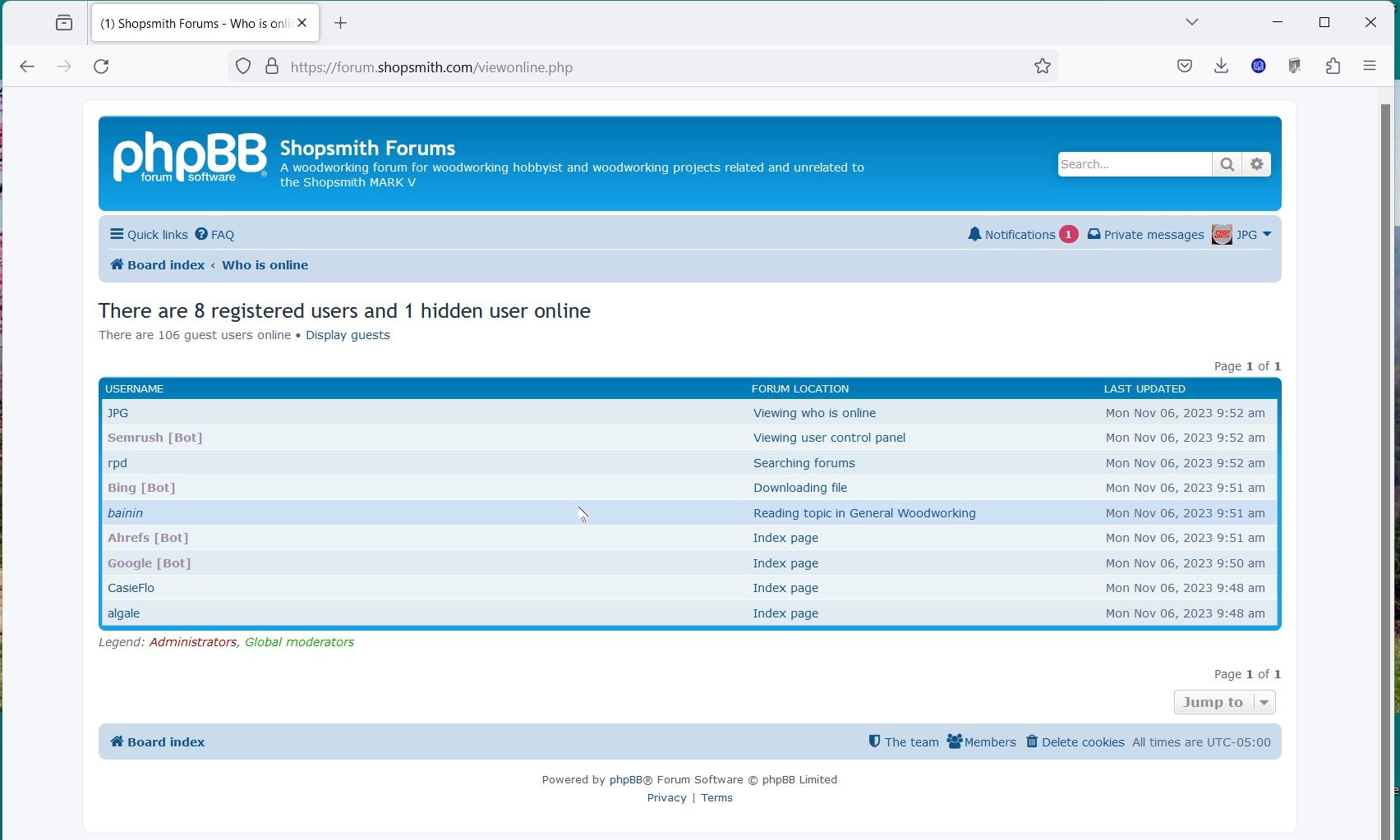Viewport: 1400px width, 840px height.
Task: Click the Delete cookies trash icon
Action: (x=1032, y=741)
